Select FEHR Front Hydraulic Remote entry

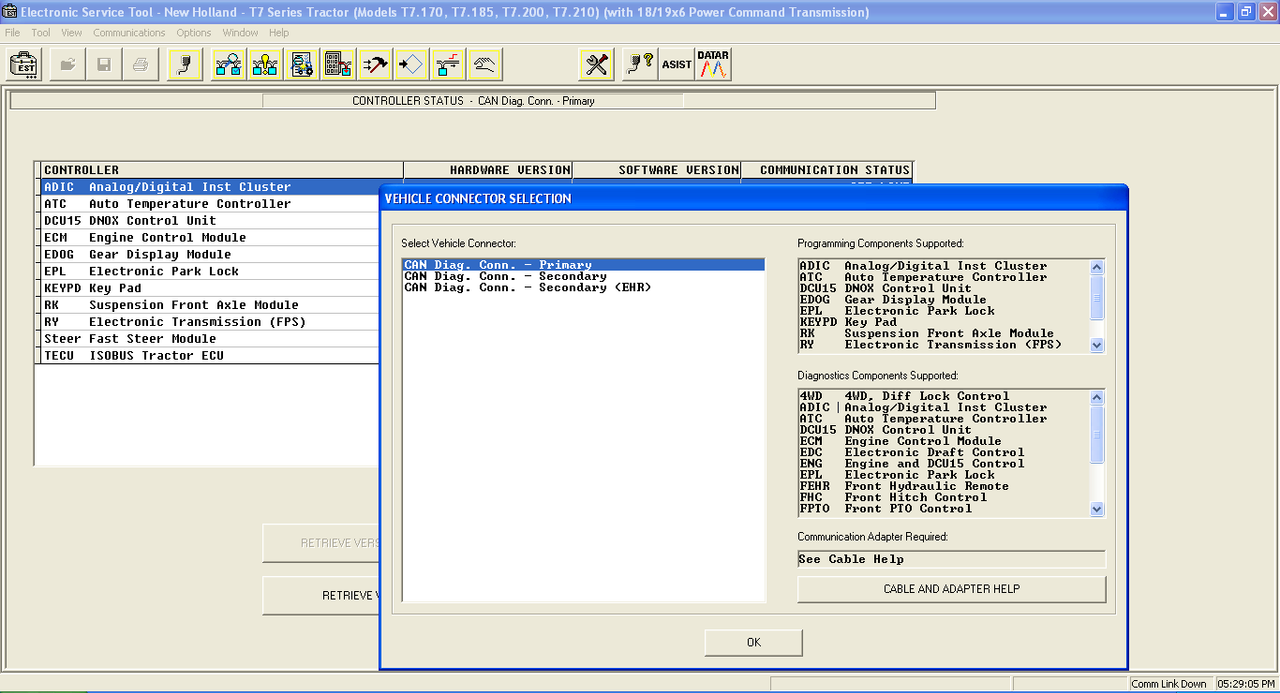click(943, 486)
